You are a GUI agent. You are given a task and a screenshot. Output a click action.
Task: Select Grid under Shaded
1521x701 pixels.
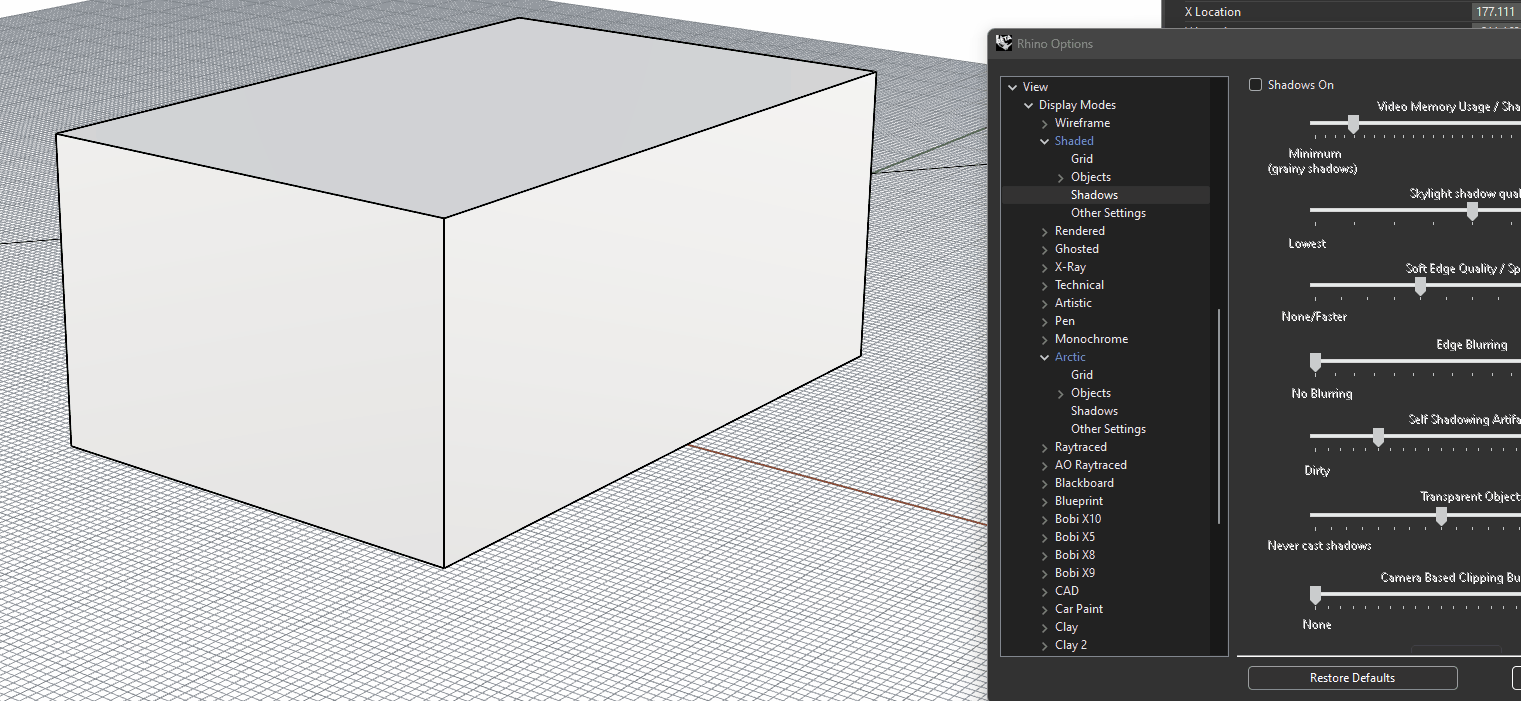coord(1082,159)
